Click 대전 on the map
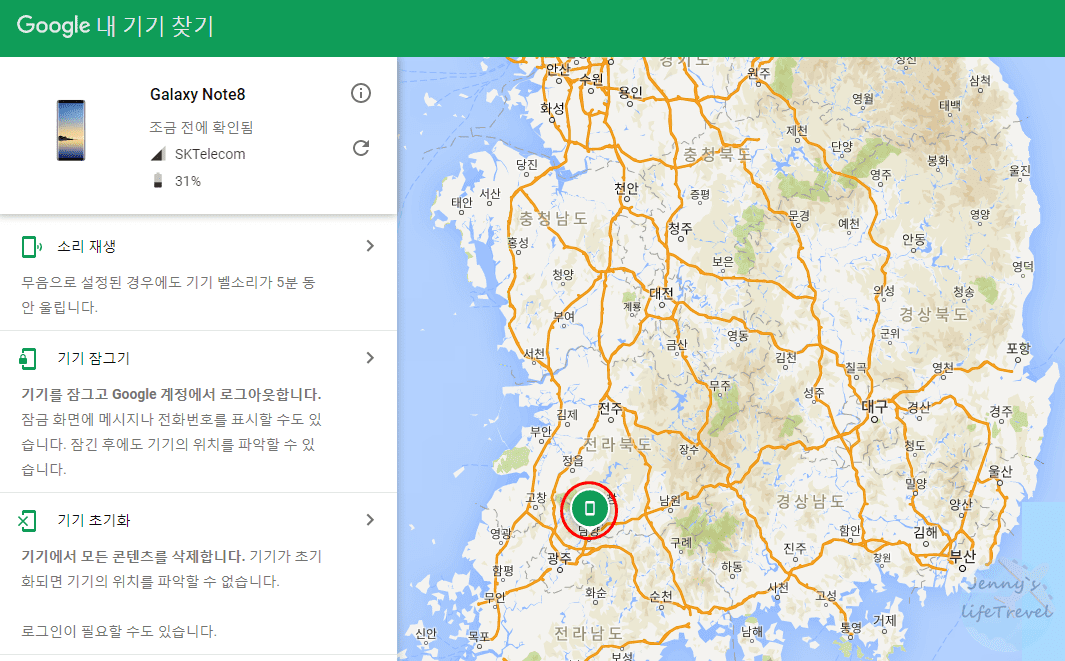 tap(661, 293)
